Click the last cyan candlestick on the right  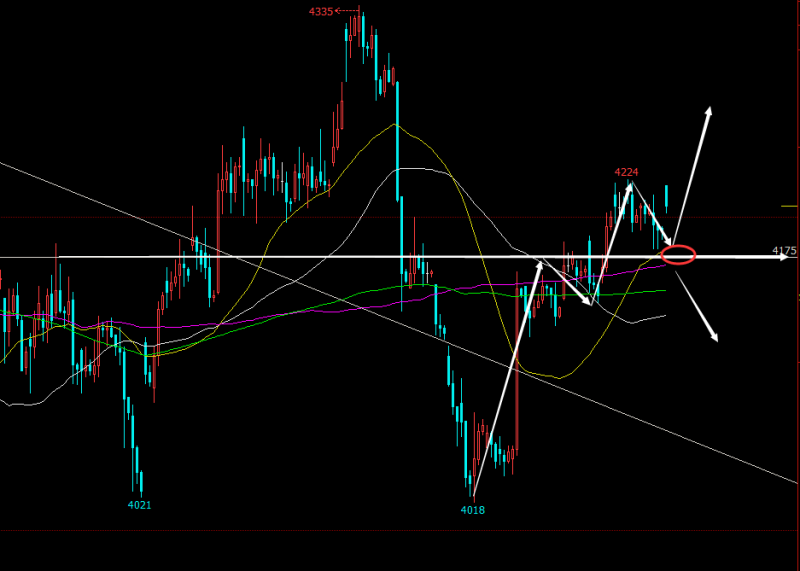pos(666,197)
